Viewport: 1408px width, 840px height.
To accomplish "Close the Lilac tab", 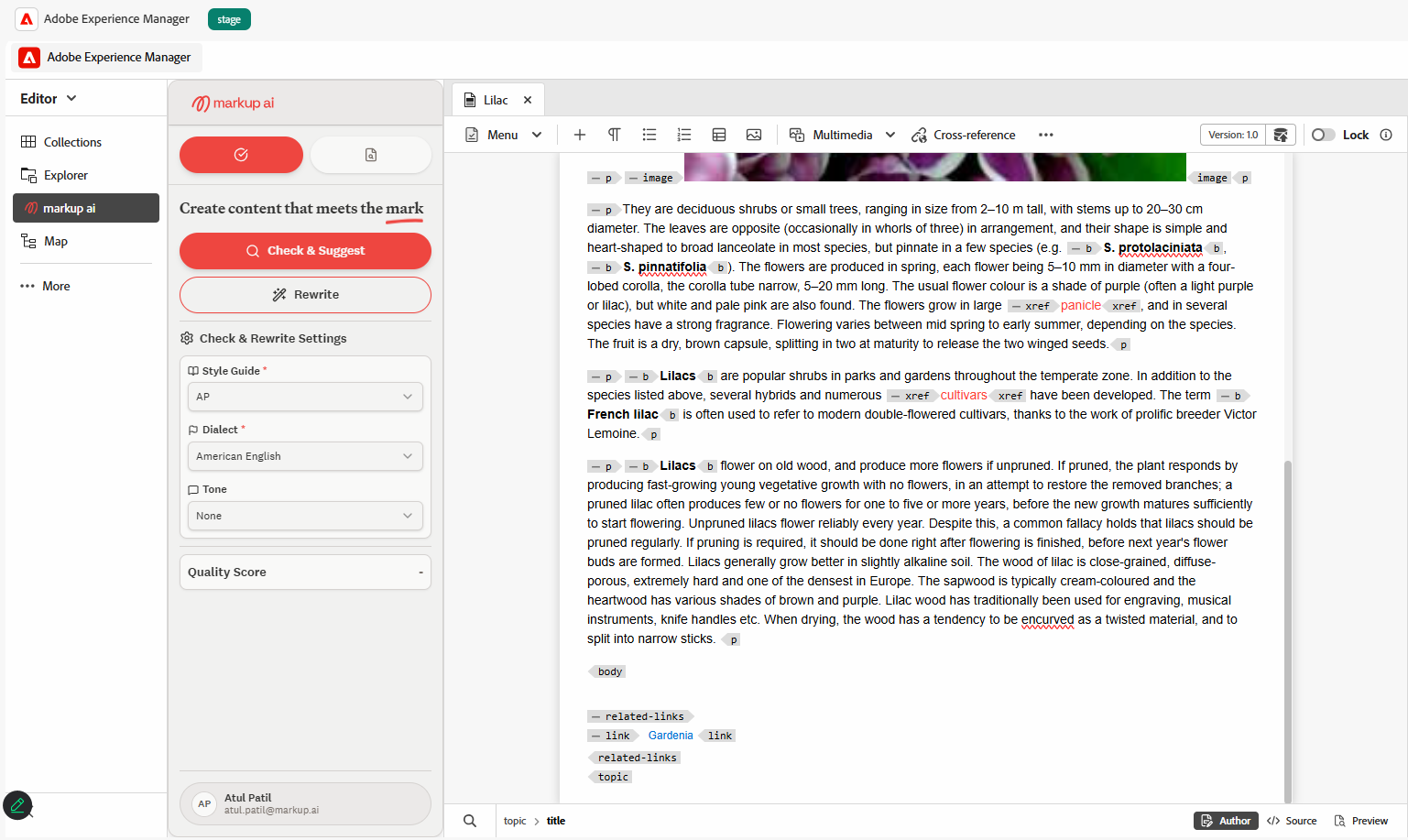I will click(x=528, y=100).
